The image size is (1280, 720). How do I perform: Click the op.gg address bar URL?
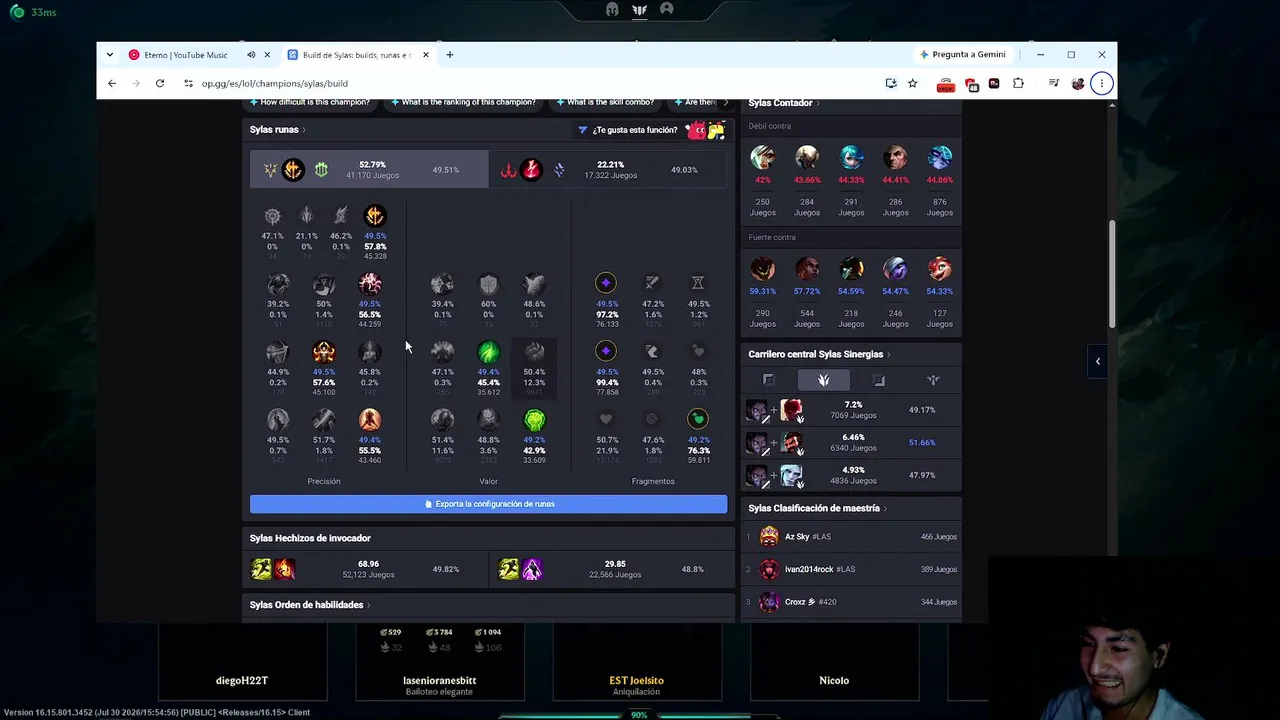click(275, 84)
